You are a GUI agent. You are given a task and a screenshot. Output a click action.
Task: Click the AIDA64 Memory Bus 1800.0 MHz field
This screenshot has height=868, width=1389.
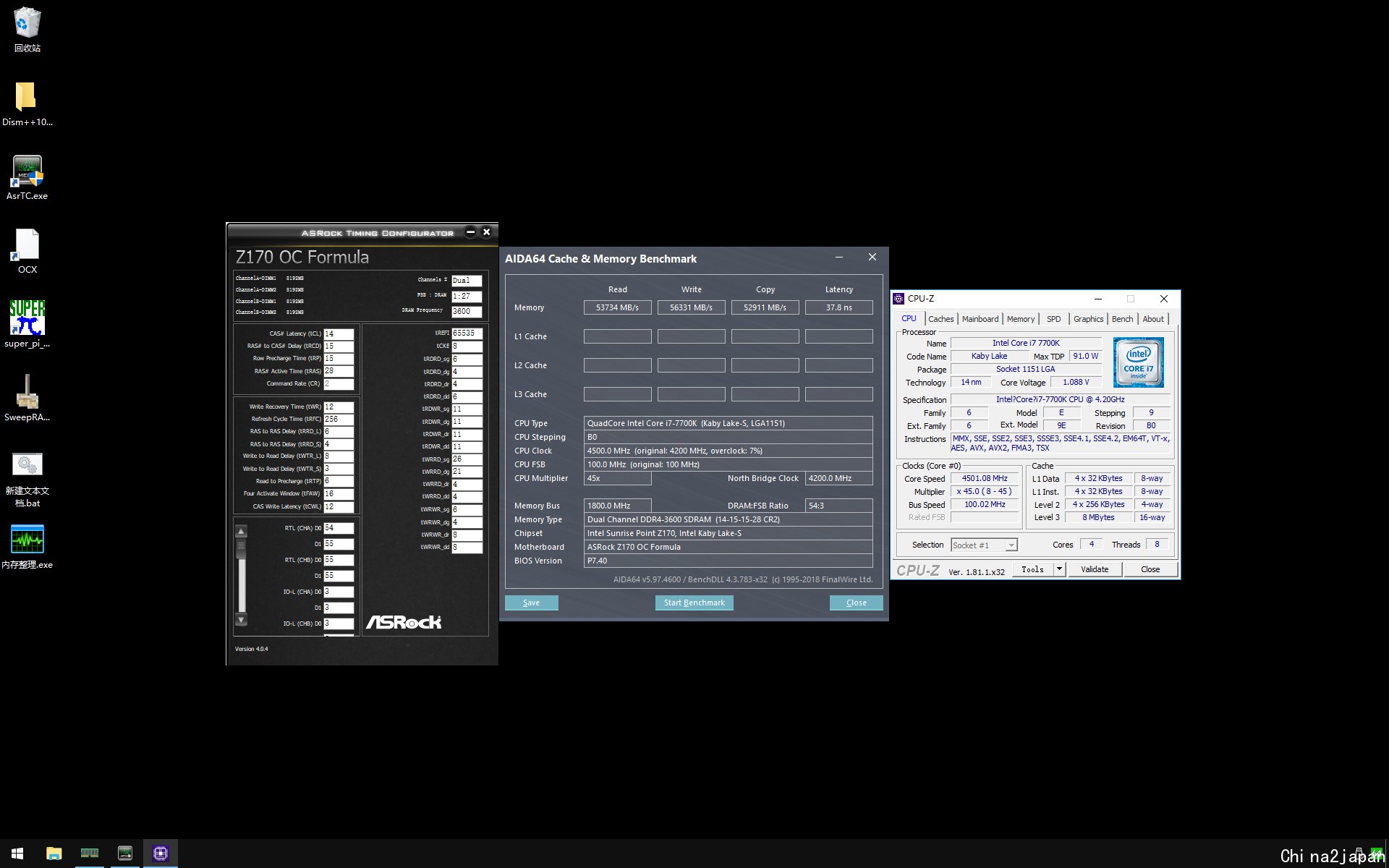pos(617,506)
